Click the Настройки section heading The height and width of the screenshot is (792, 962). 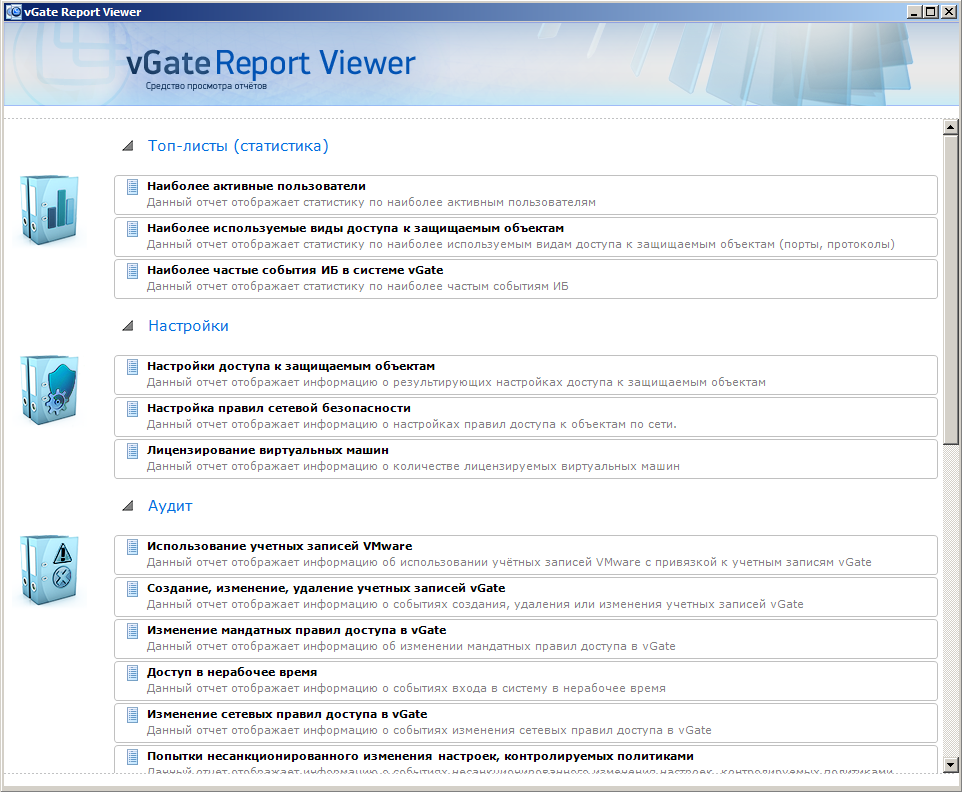[188, 326]
